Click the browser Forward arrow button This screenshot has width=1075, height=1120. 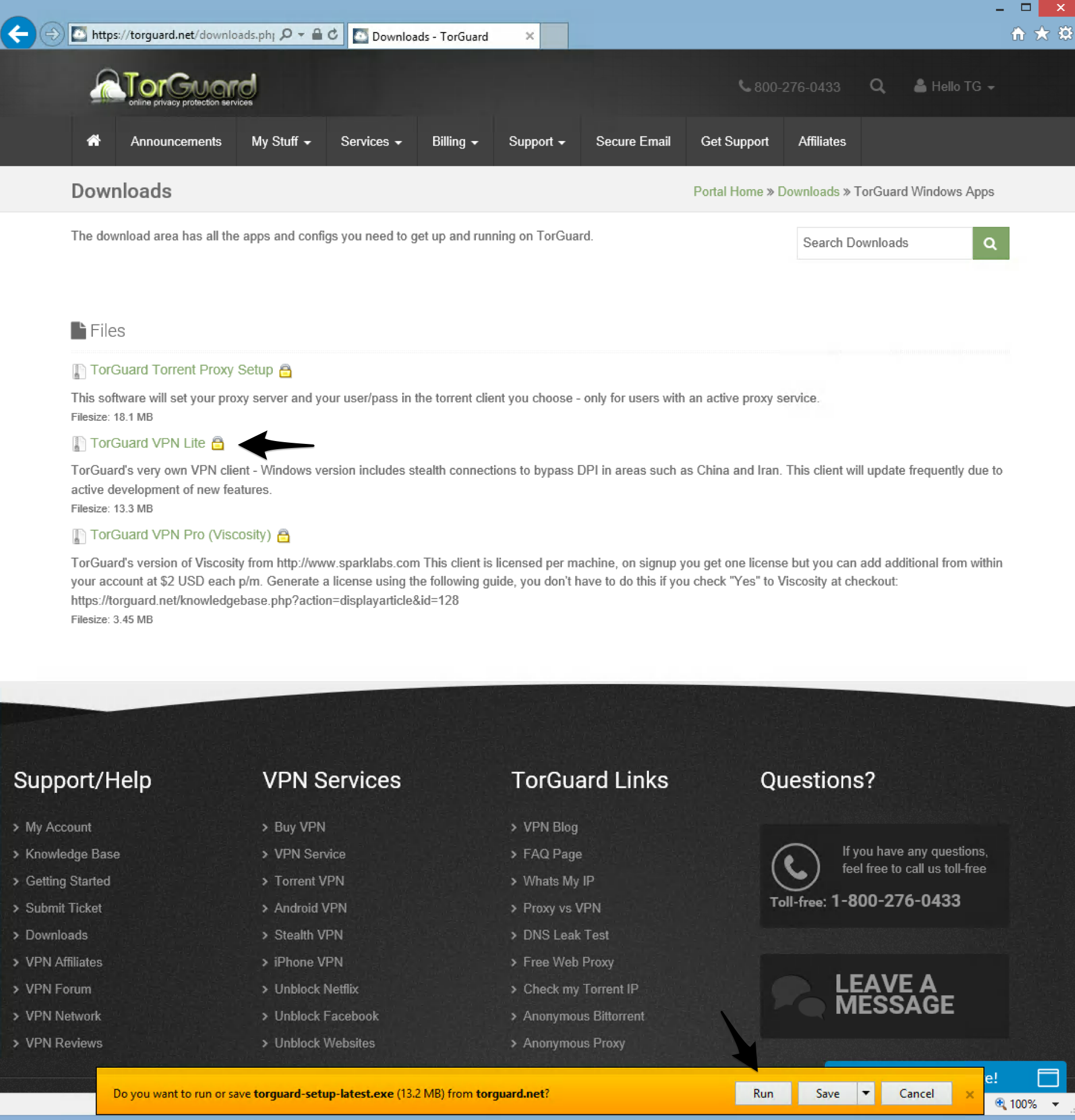pyautogui.click(x=52, y=34)
